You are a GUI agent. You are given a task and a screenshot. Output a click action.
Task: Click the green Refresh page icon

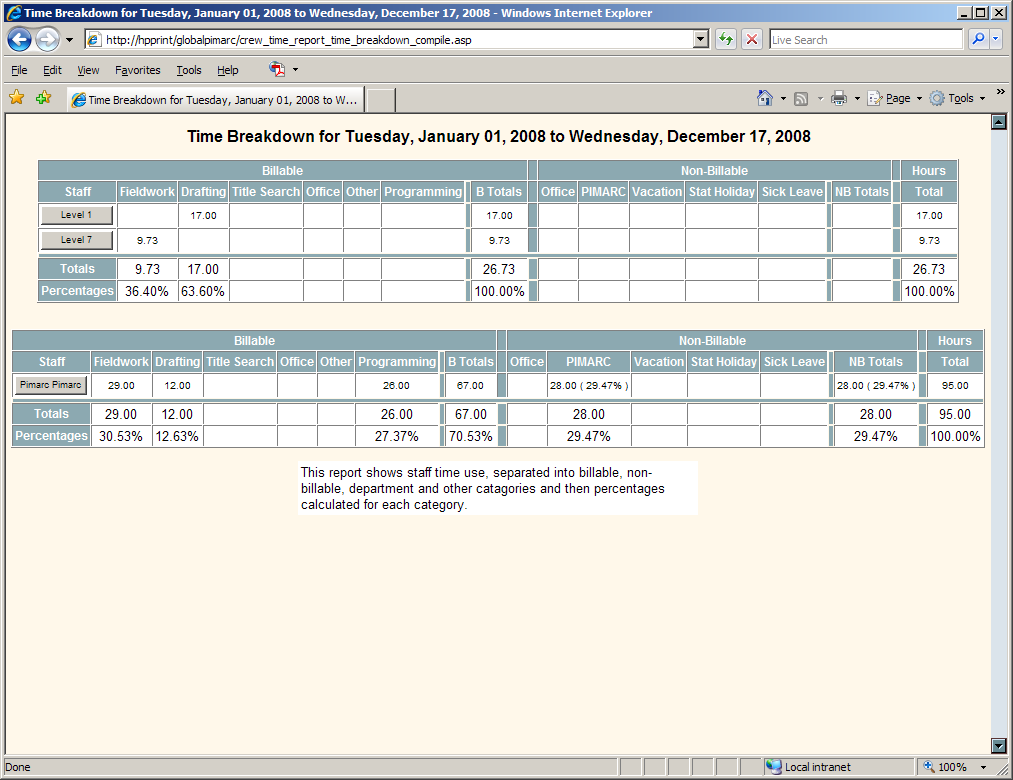click(726, 39)
